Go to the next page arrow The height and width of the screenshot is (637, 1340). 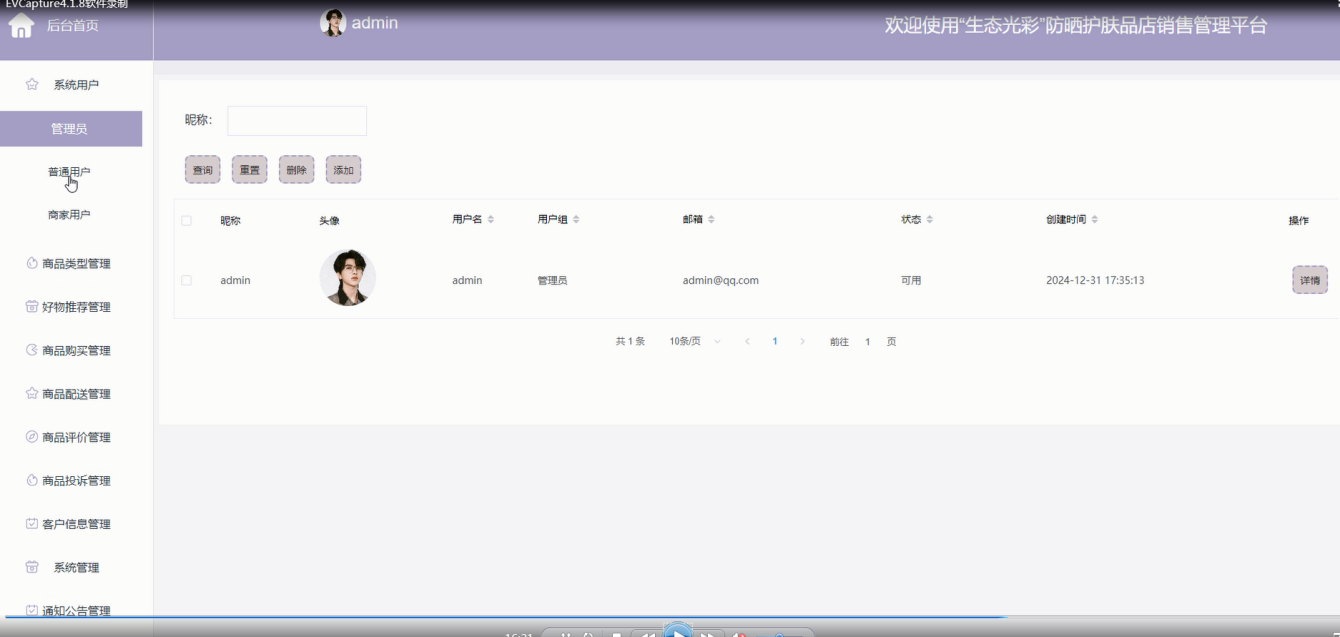click(x=802, y=342)
